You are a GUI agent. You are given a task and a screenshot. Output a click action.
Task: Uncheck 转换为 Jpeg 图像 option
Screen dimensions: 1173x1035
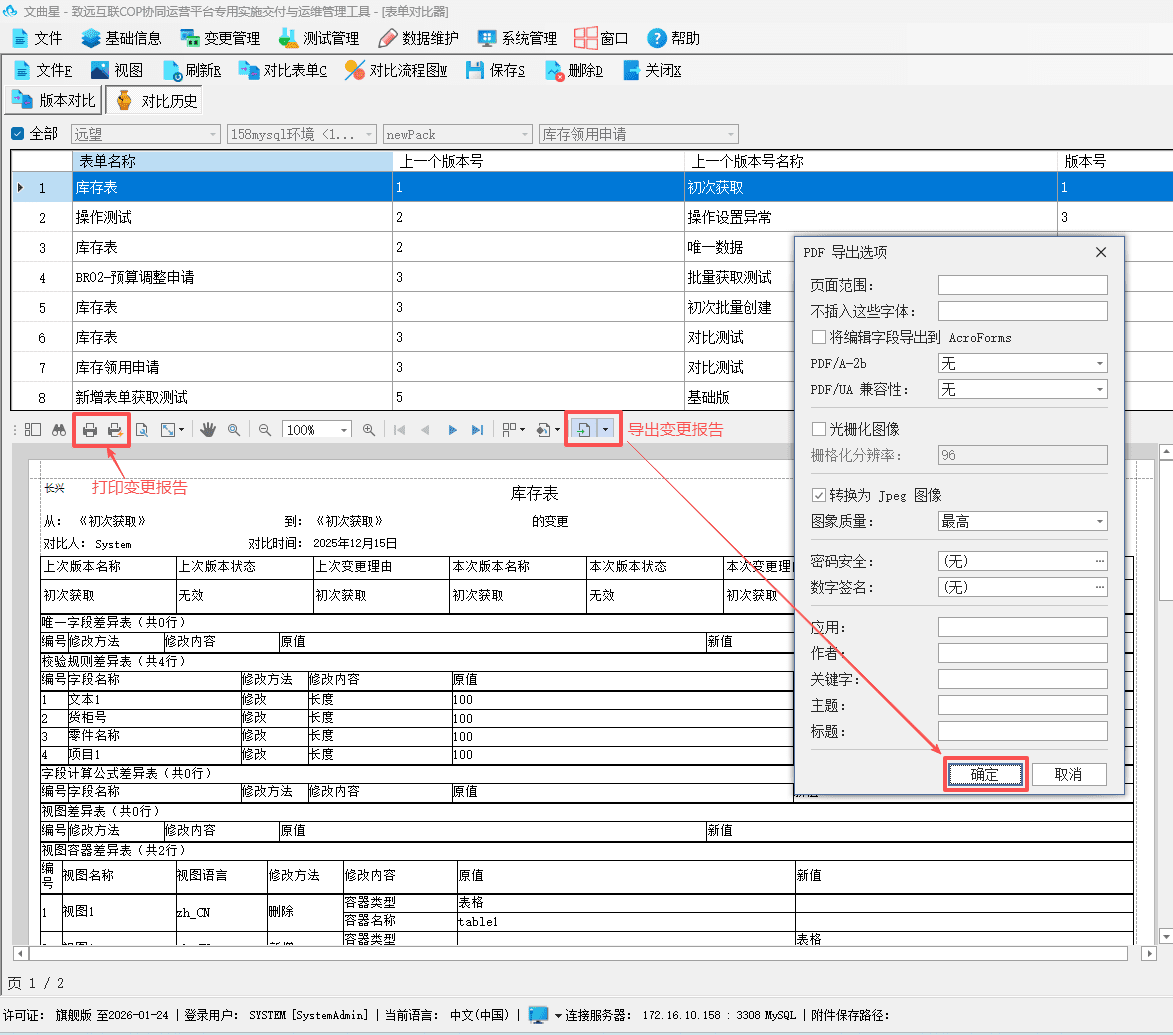coord(819,495)
